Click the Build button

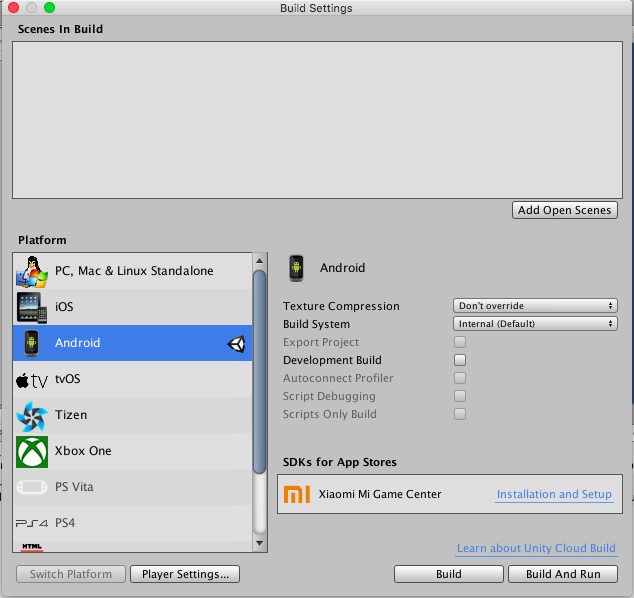449,574
